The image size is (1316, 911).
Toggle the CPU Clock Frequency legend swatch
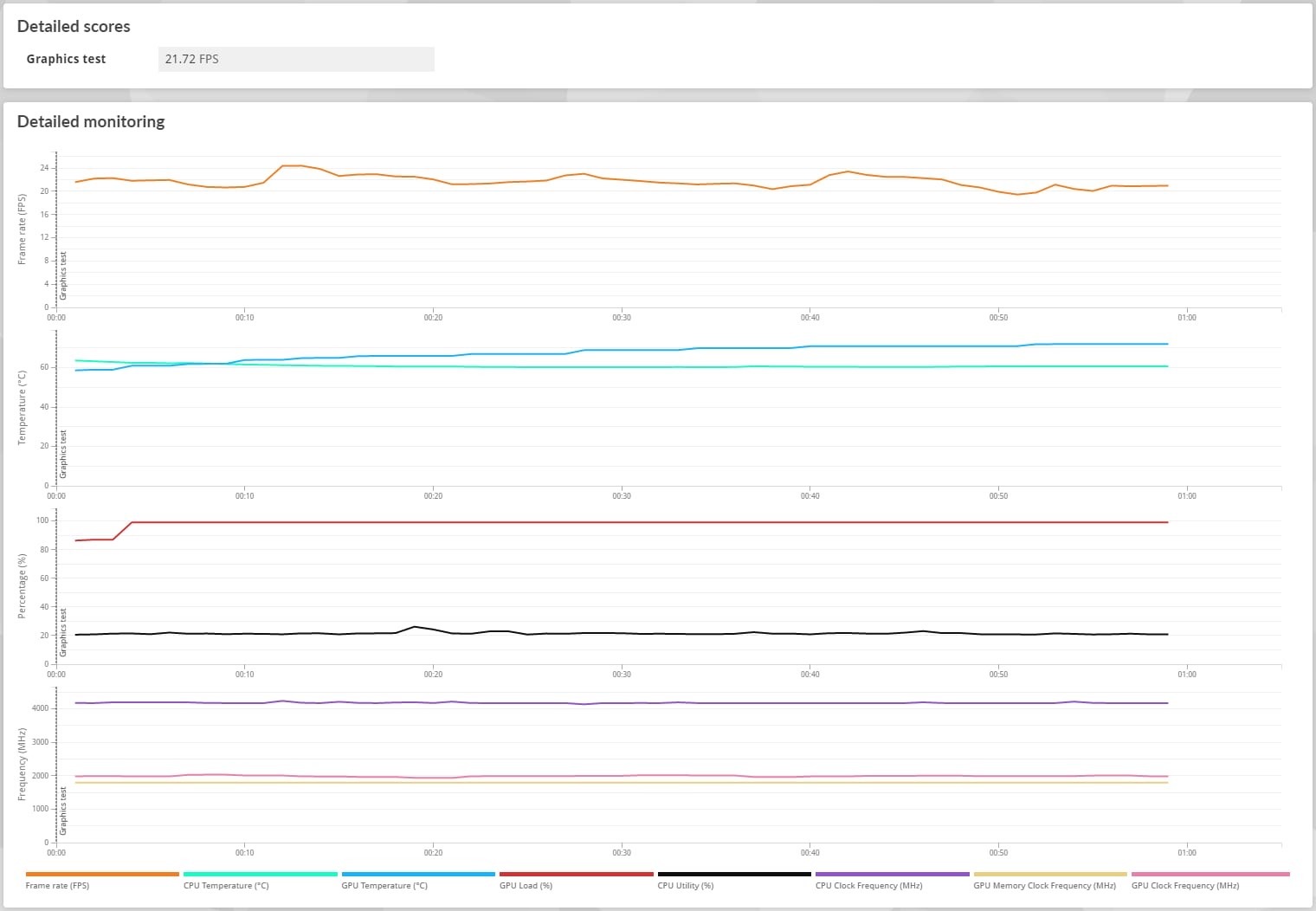coord(892,875)
